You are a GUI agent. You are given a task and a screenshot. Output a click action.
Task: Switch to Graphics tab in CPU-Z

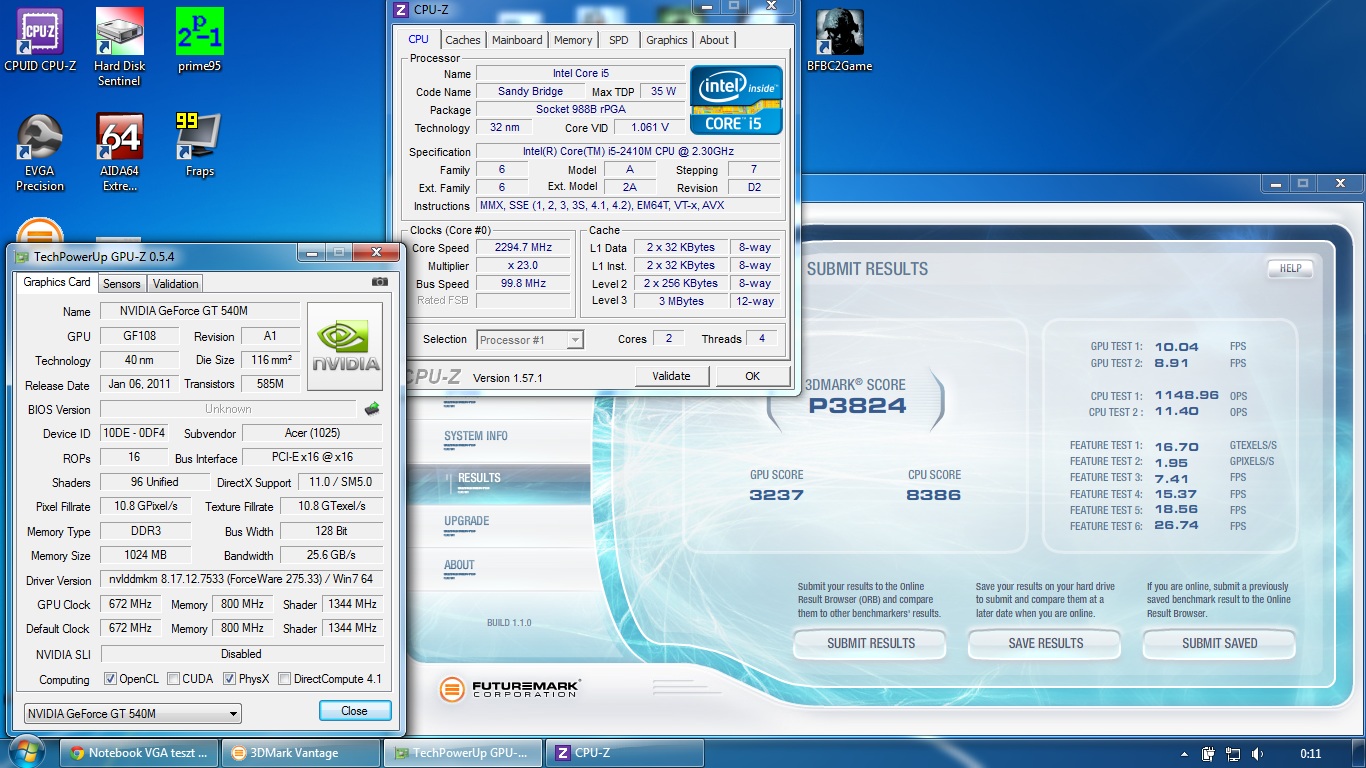point(666,40)
